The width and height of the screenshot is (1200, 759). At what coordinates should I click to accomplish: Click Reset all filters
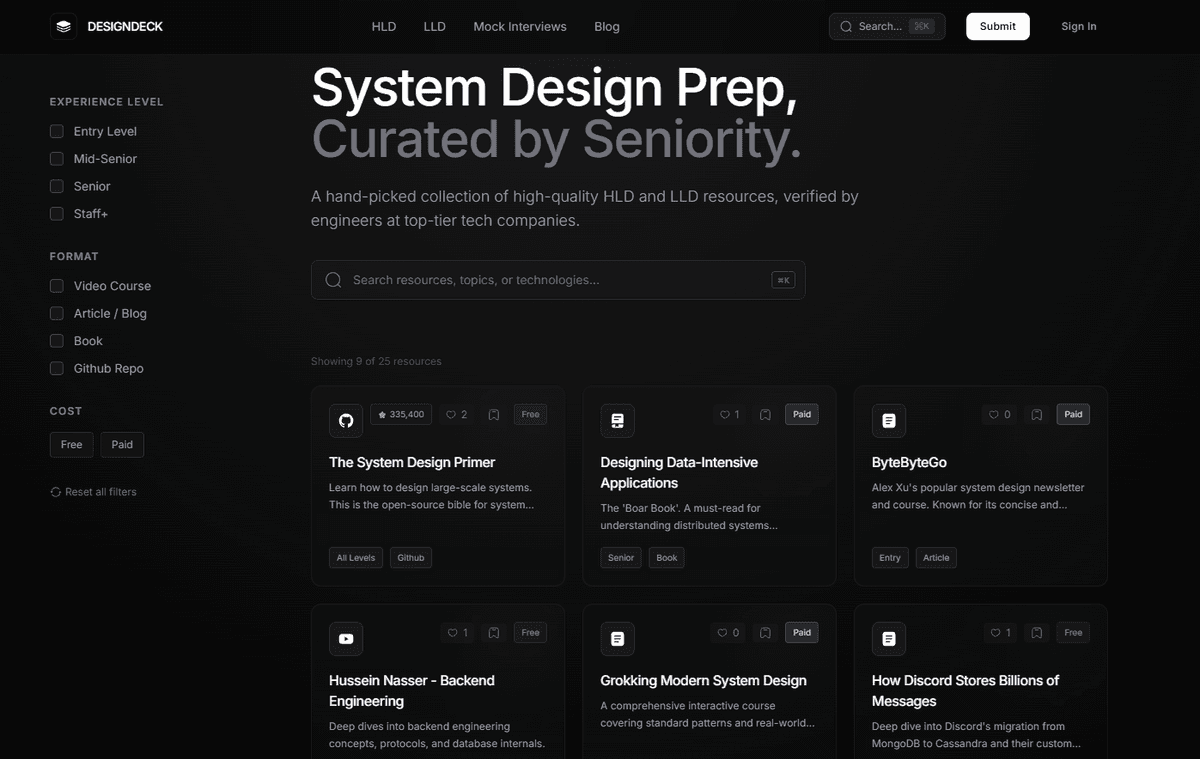coord(93,492)
